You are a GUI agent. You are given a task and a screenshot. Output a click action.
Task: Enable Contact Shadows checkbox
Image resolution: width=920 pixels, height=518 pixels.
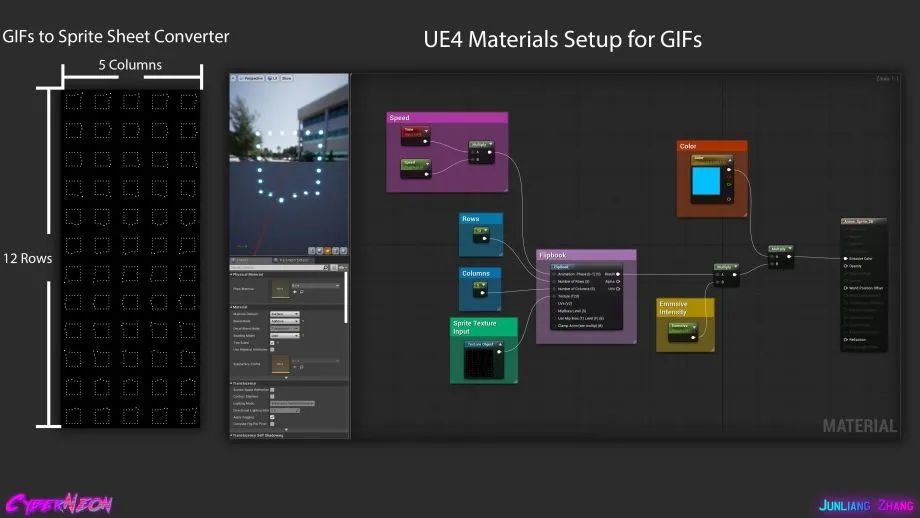272,397
